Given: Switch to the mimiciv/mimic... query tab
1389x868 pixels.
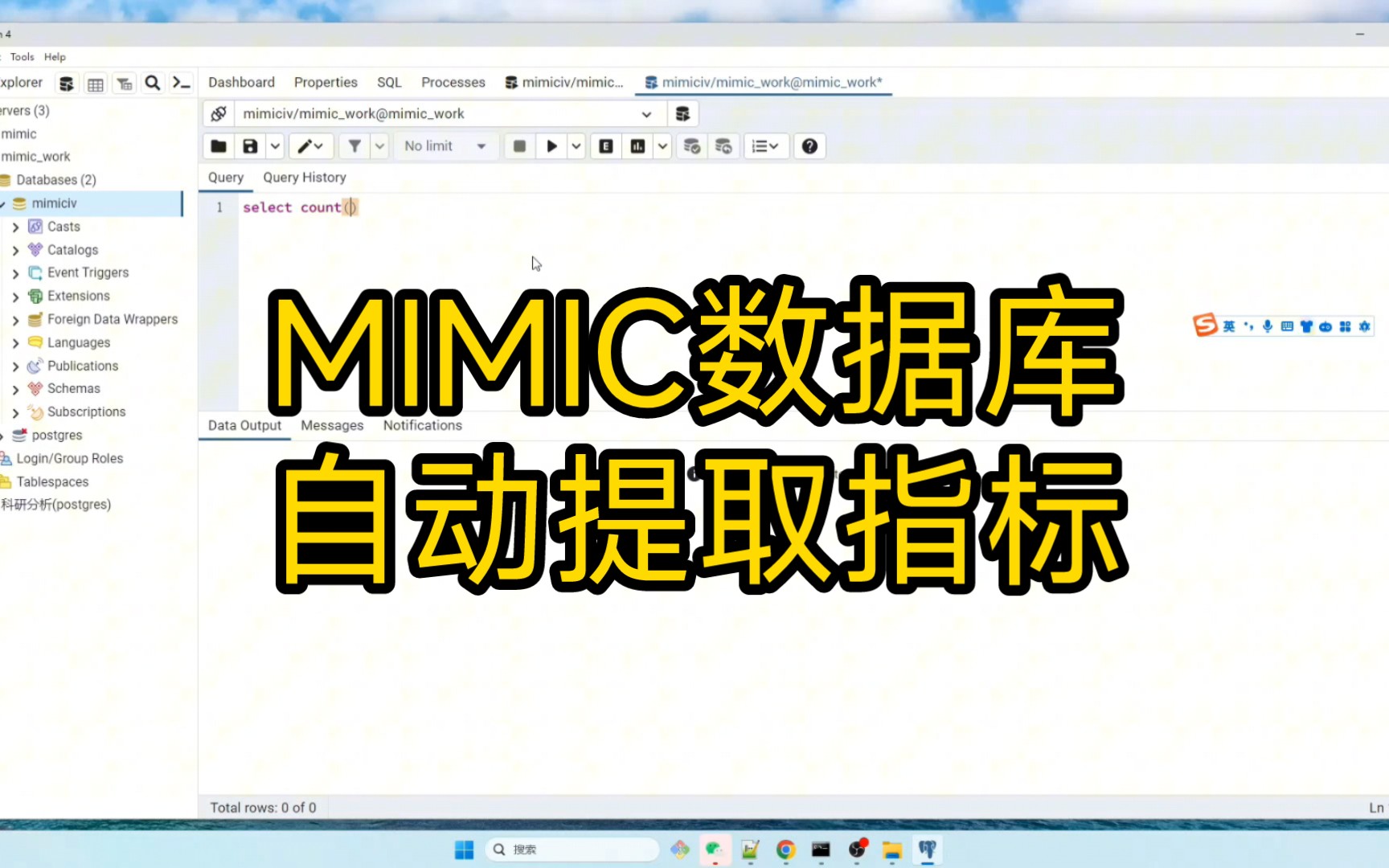Looking at the screenshot, I should [564, 83].
